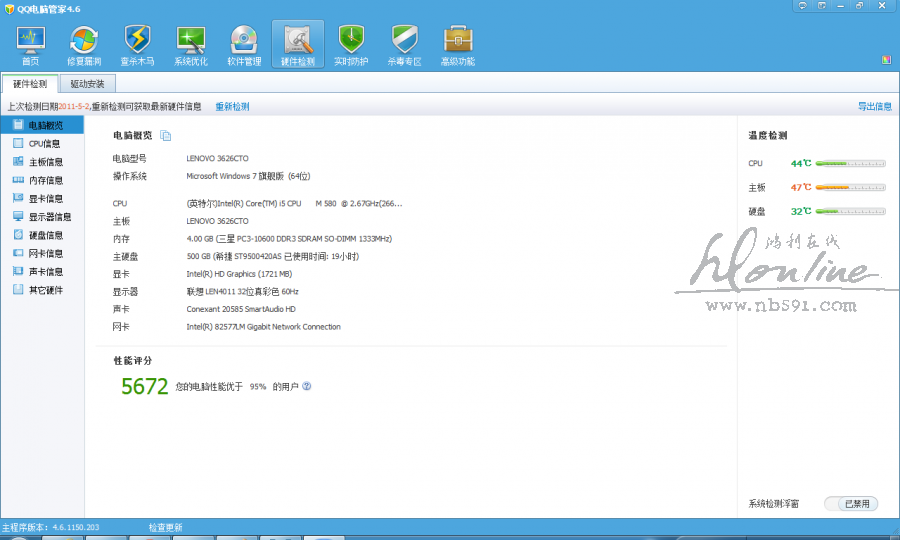Click 导出信息 export info link

pos(874,106)
